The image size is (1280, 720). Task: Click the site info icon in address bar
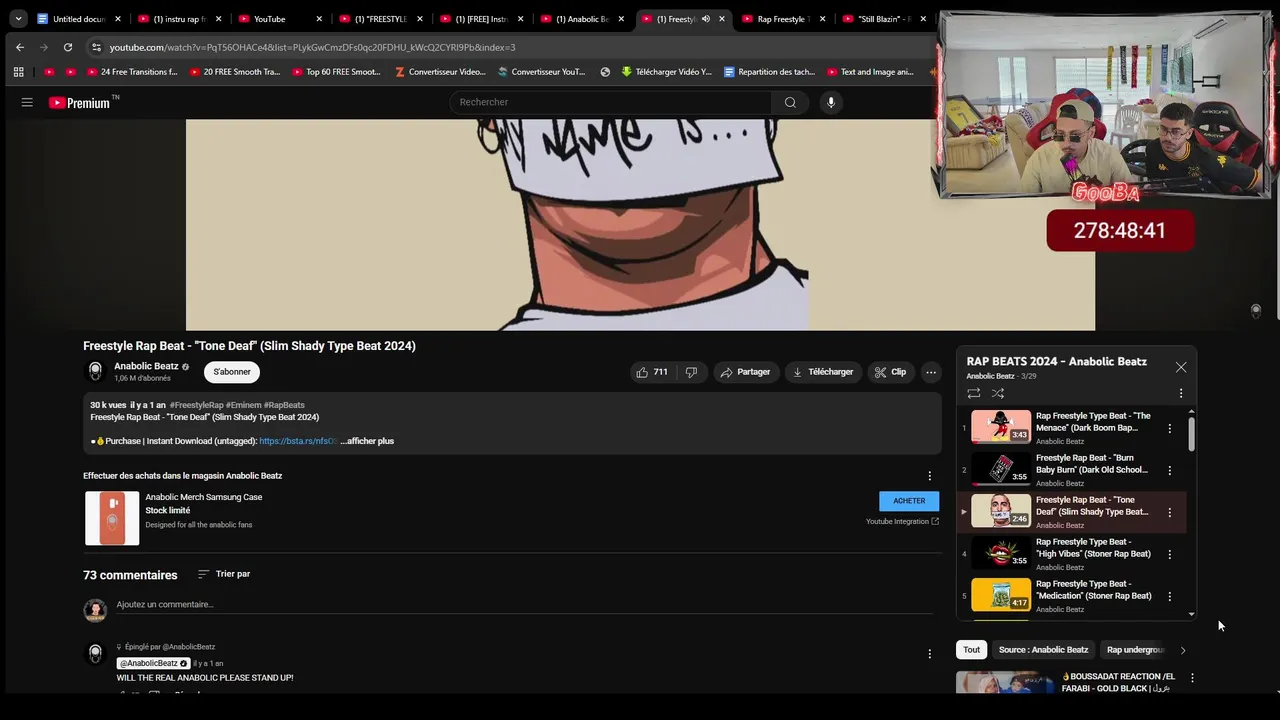click(96, 47)
